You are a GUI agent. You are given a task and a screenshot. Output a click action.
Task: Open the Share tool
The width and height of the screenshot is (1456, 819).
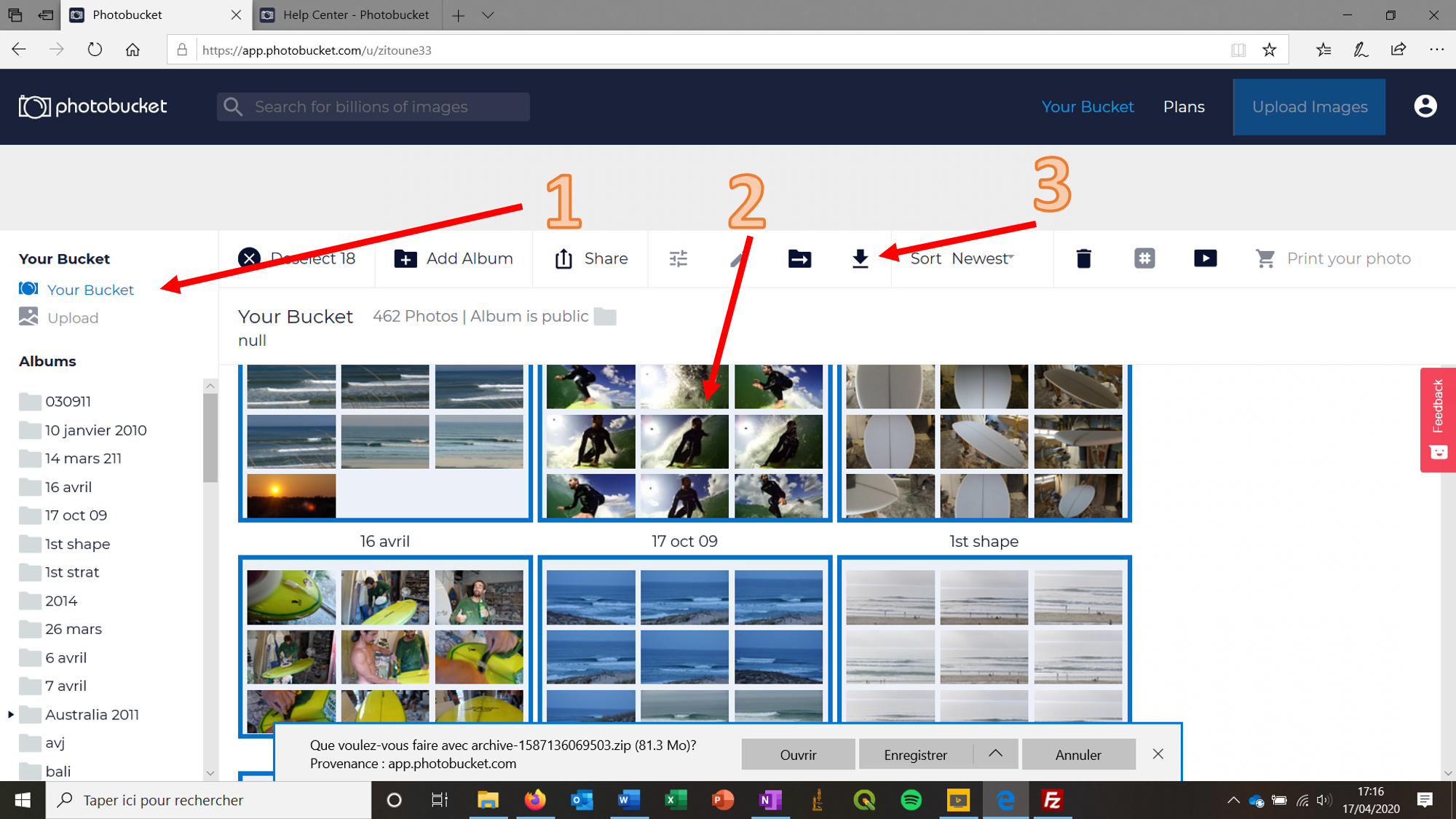point(590,258)
